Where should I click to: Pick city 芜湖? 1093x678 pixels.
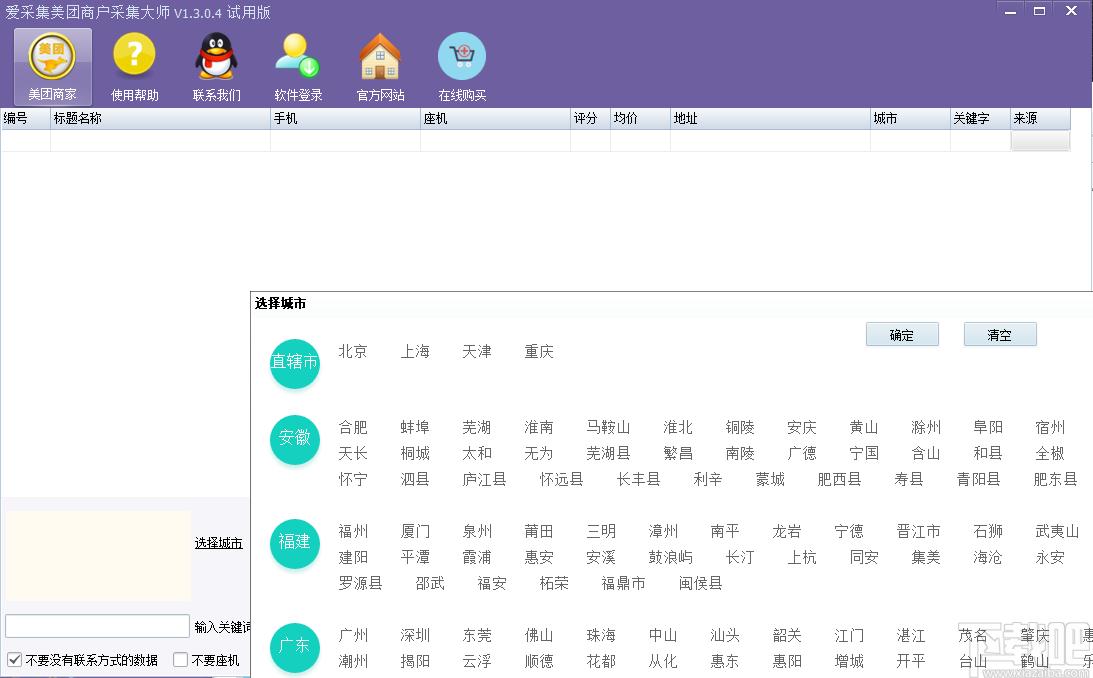click(477, 427)
